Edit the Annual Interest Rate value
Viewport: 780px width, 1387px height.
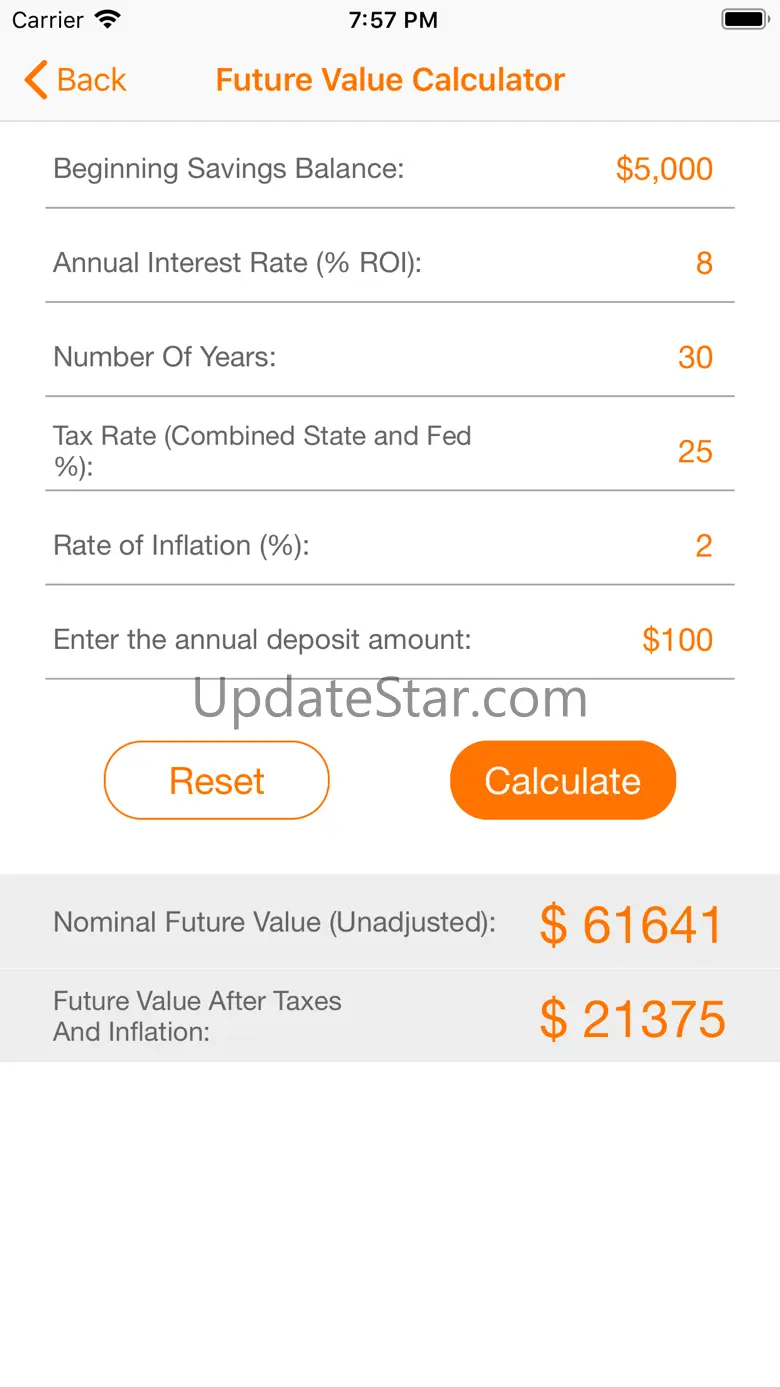pos(703,263)
